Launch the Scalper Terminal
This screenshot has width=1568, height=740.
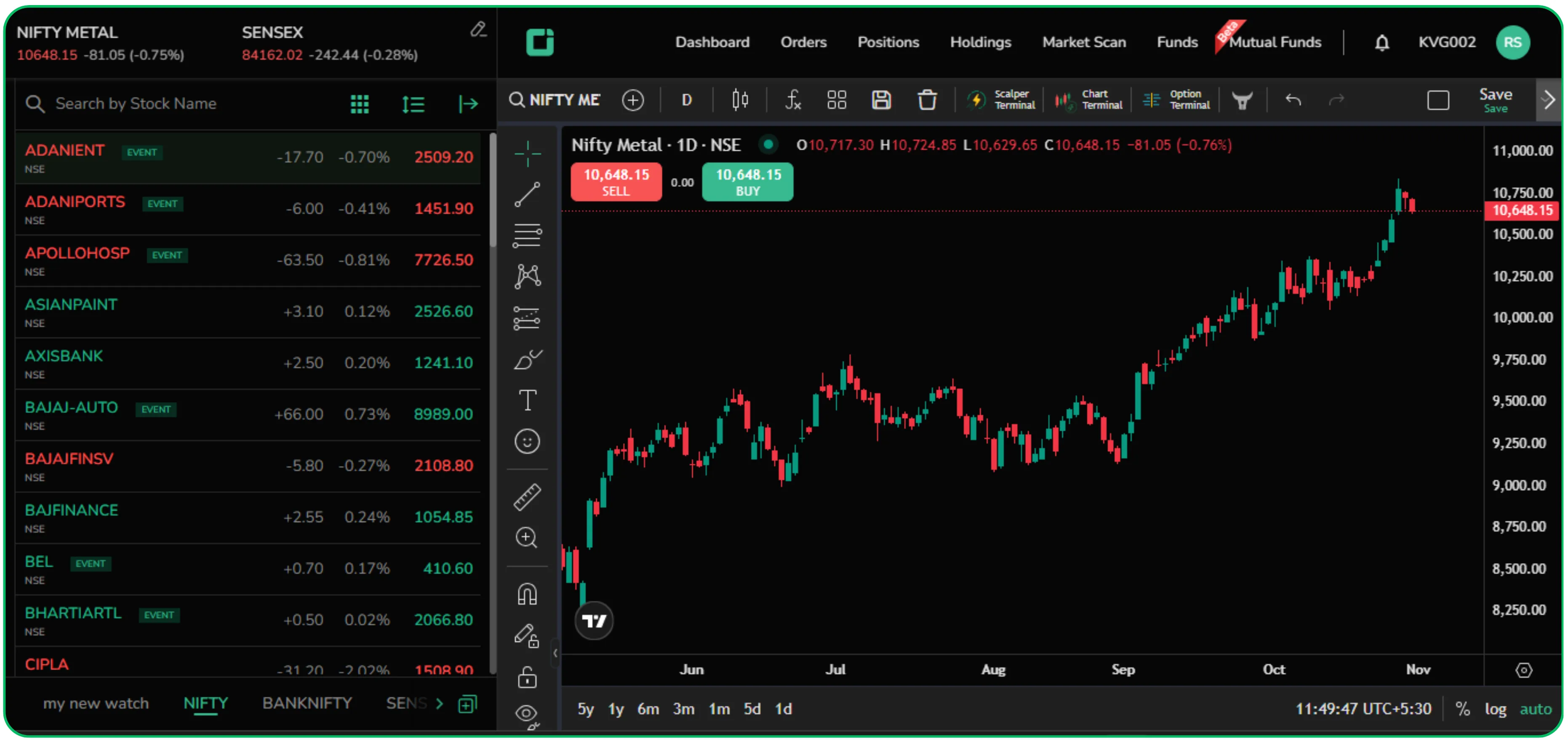coord(1001,99)
